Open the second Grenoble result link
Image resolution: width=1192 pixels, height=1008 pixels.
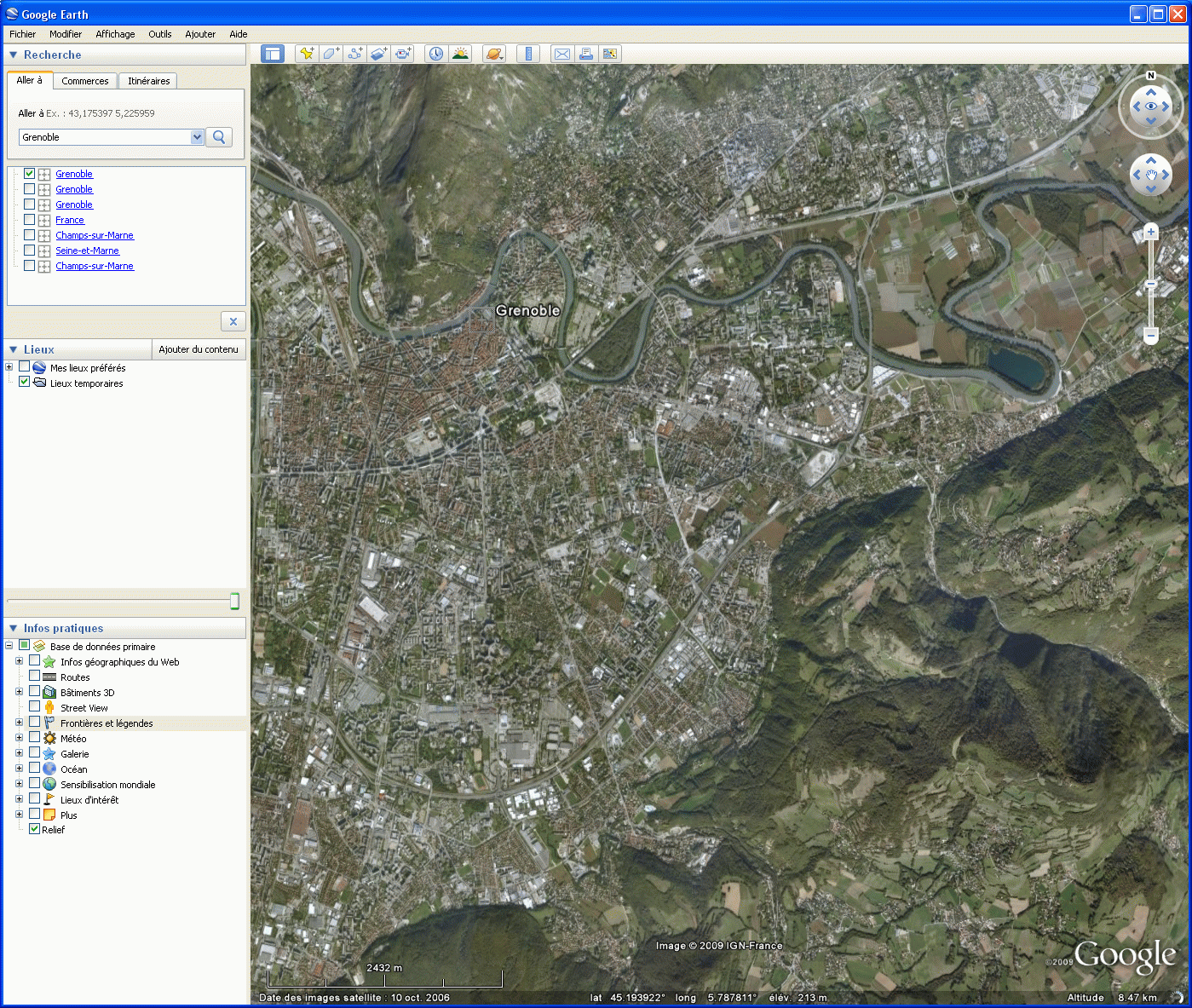[x=74, y=189]
